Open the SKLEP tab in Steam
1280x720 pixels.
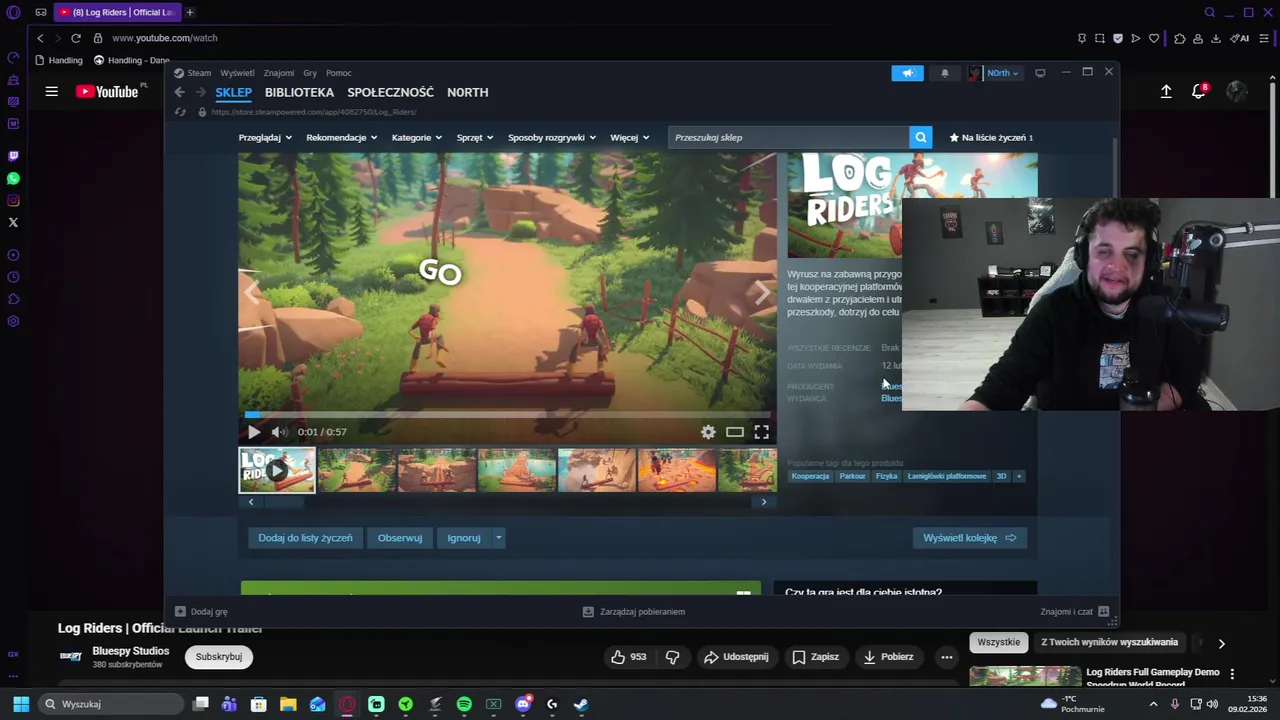pyautogui.click(x=233, y=92)
